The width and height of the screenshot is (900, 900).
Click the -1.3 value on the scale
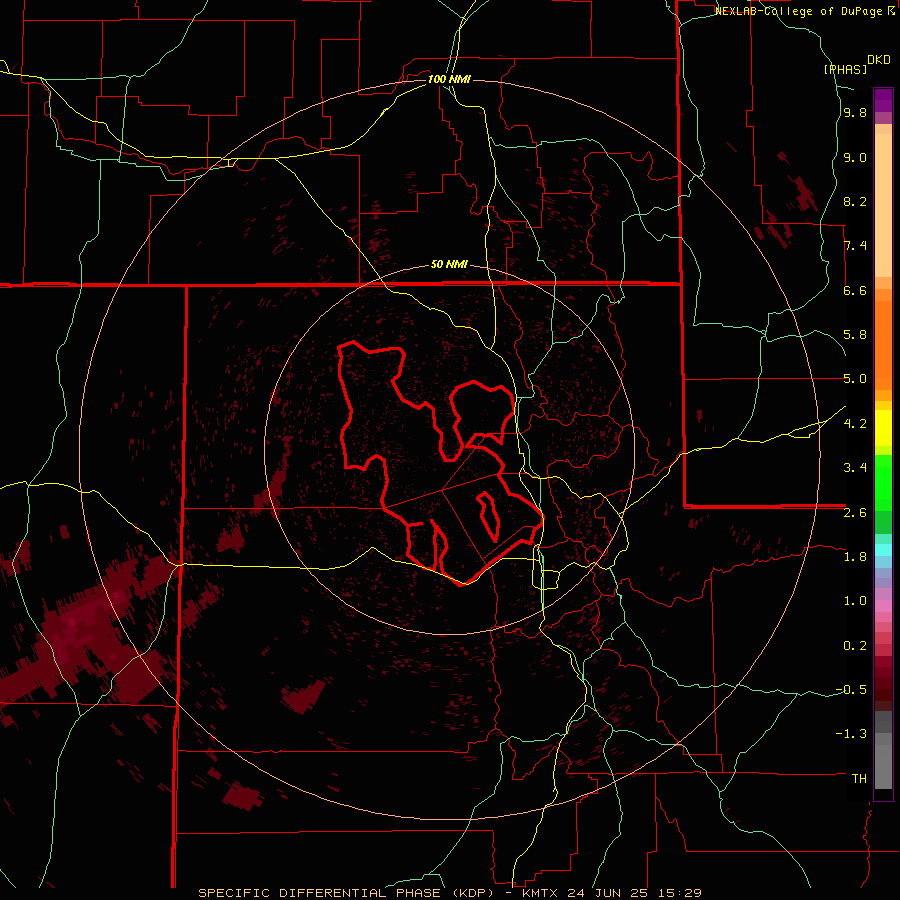coord(851,734)
